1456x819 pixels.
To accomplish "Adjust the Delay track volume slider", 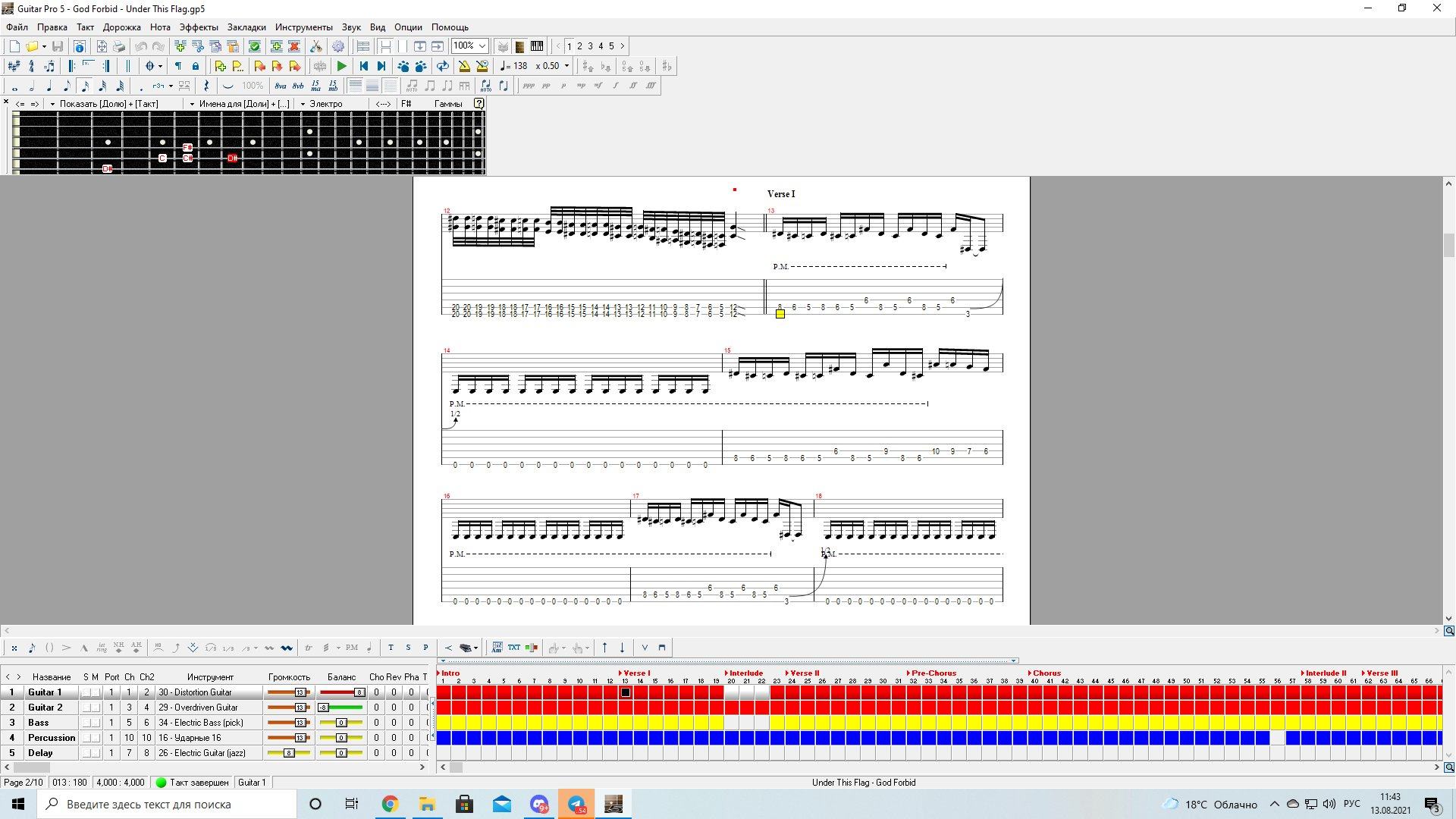I will click(289, 753).
